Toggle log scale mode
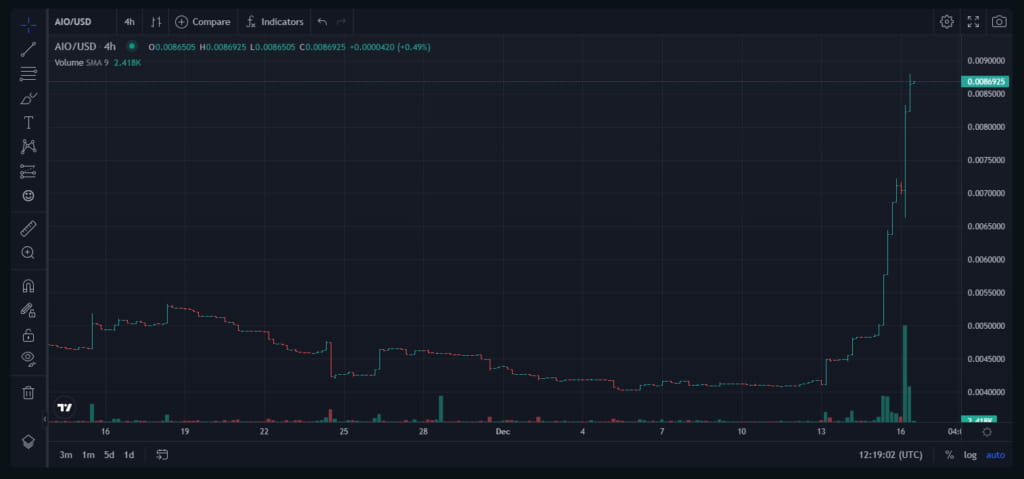Screen dimensions: 1024x479 970,455
